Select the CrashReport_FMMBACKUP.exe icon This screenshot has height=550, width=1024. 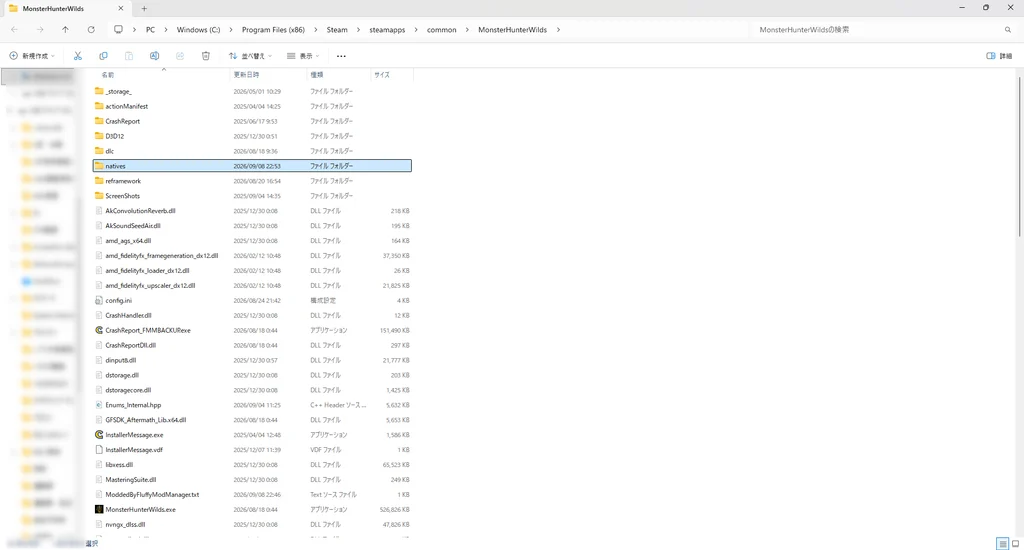click(x=99, y=331)
